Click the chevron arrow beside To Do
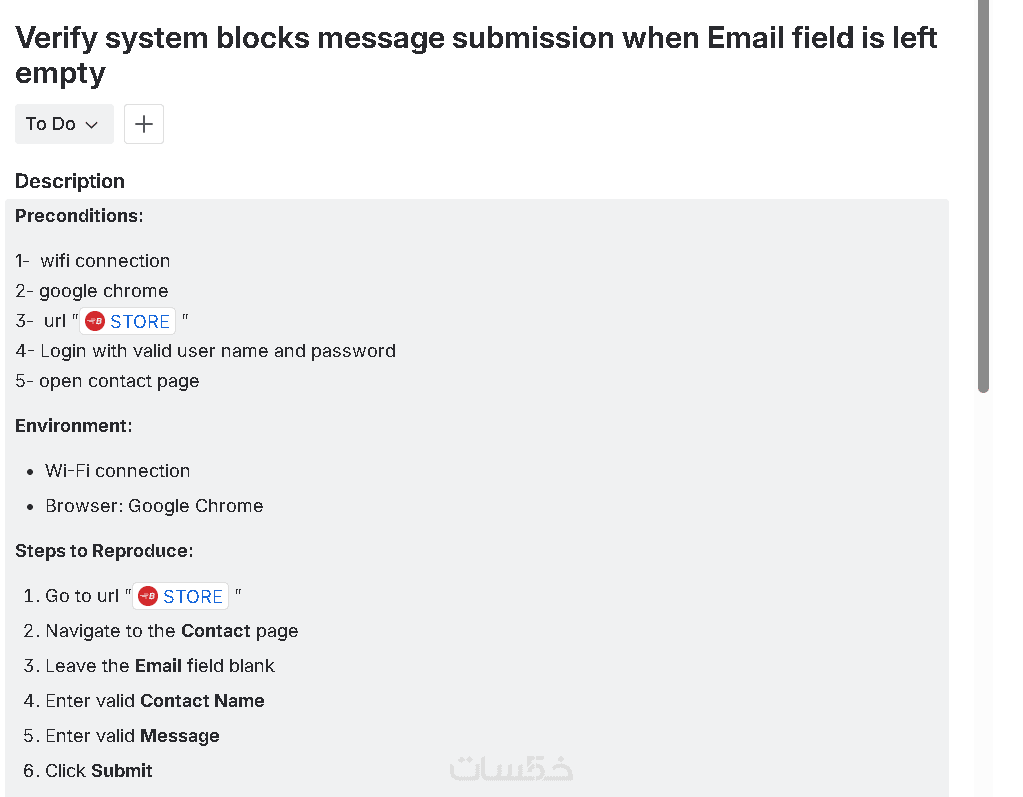 (92, 125)
